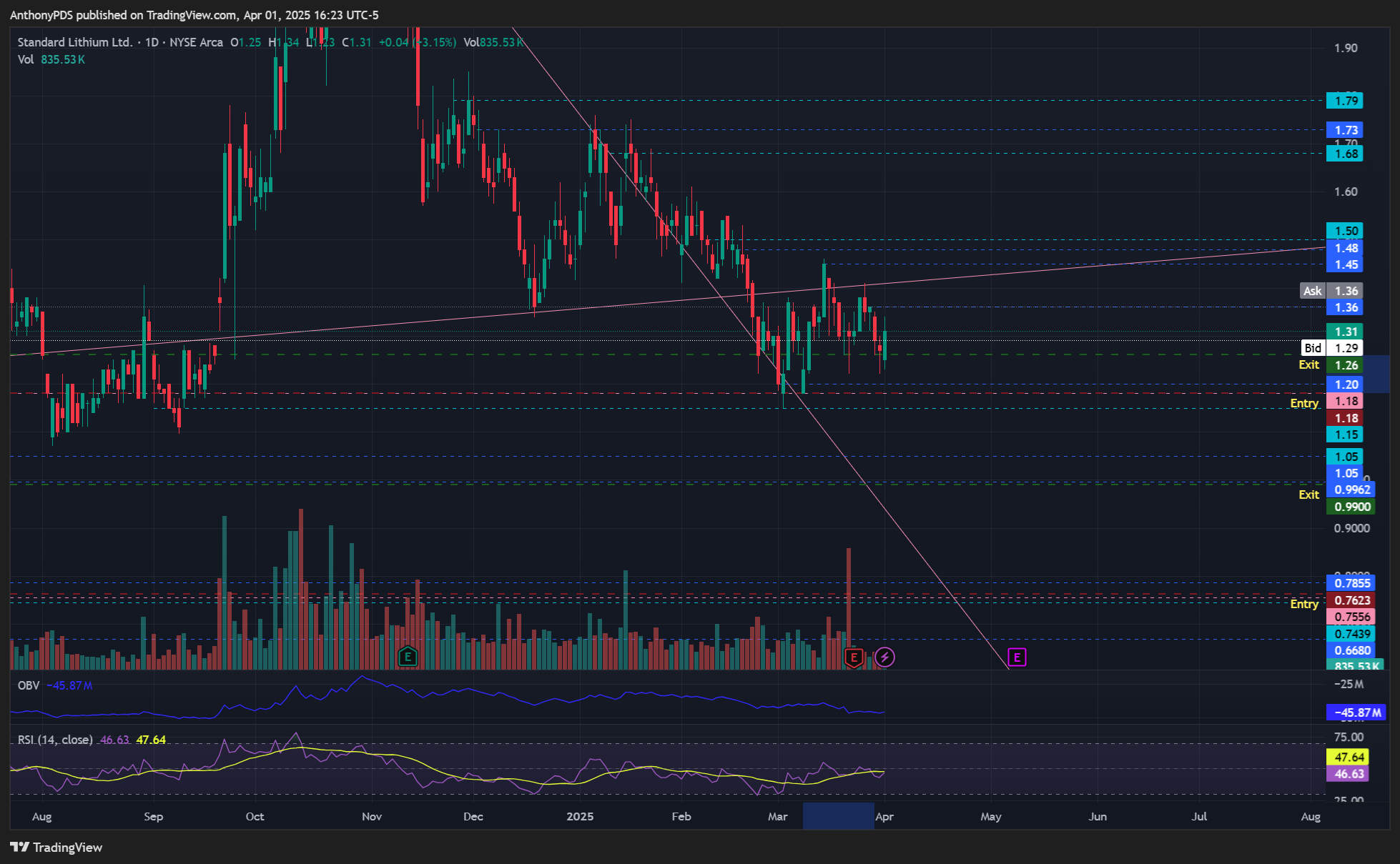Open the TradingView logo at bottom left
1400x864 pixels.
click(56, 847)
